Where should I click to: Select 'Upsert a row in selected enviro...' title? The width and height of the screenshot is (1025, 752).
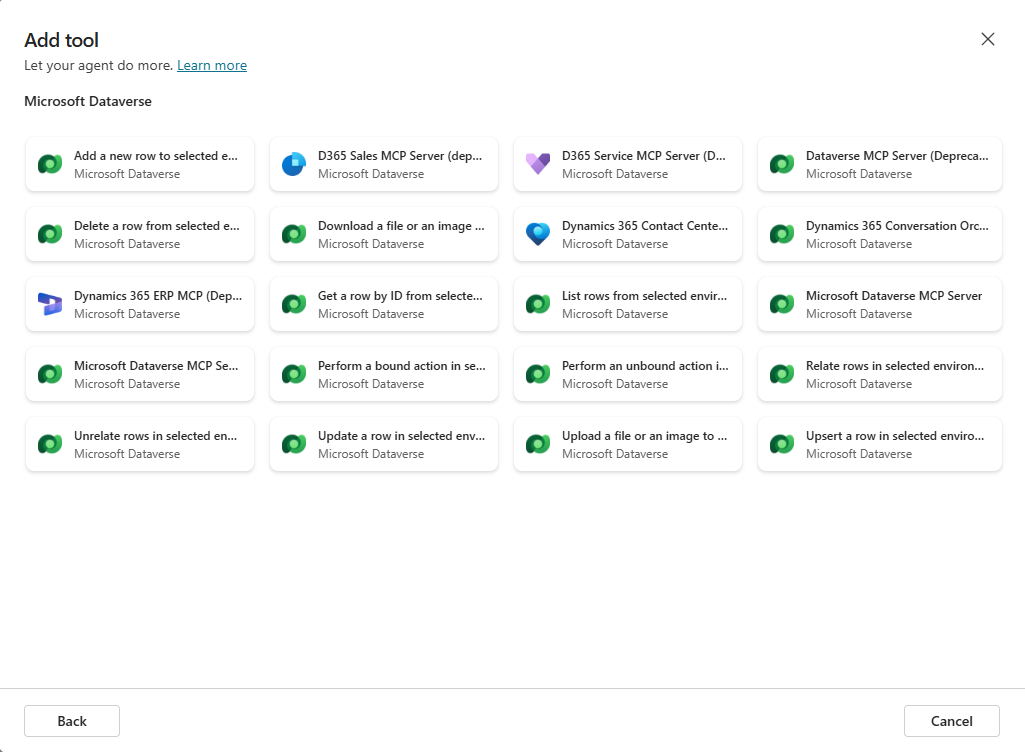tap(895, 436)
